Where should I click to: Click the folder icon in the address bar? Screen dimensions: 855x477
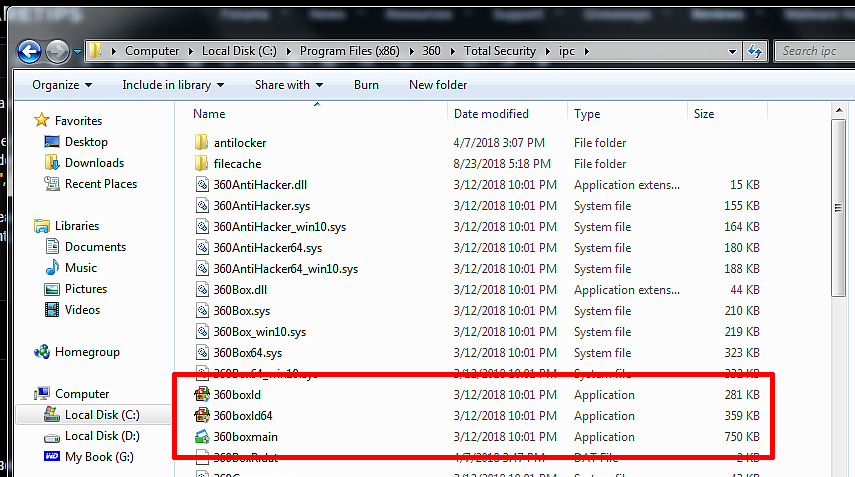tap(95, 51)
